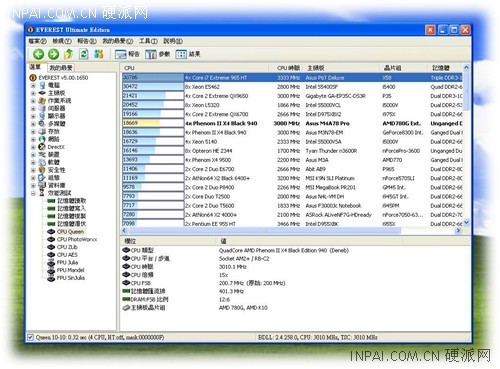Select the FPU Julia benchmark item
The width and height of the screenshot is (500, 369).
pos(68,262)
